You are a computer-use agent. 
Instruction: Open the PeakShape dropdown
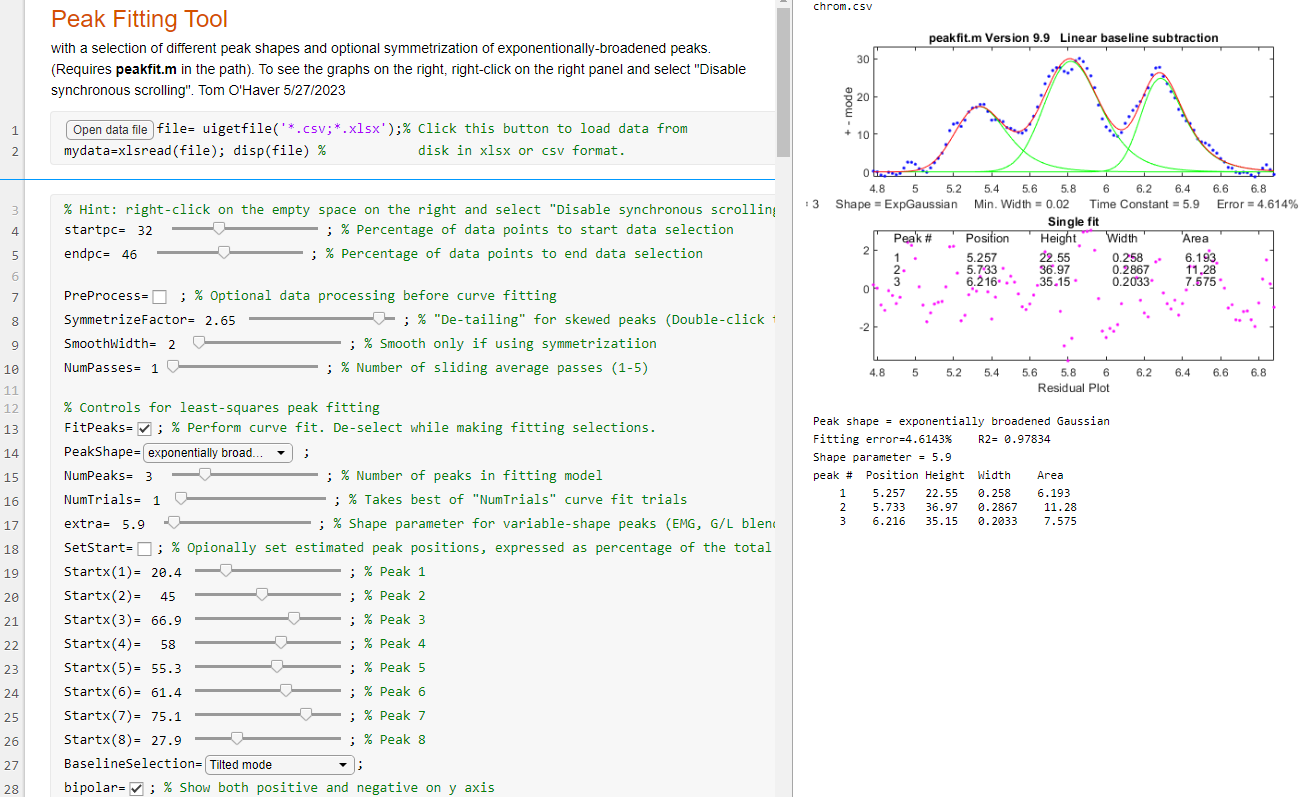click(217, 453)
